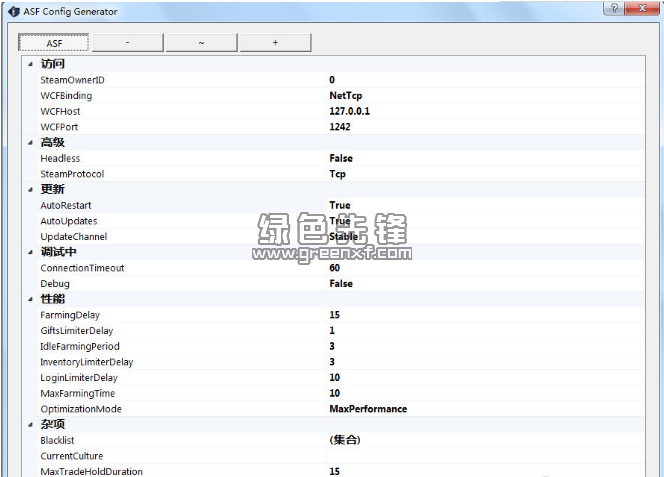Select the FarmingDelay property label
Image resolution: width=664 pixels, height=477 pixels.
[70, 315]
